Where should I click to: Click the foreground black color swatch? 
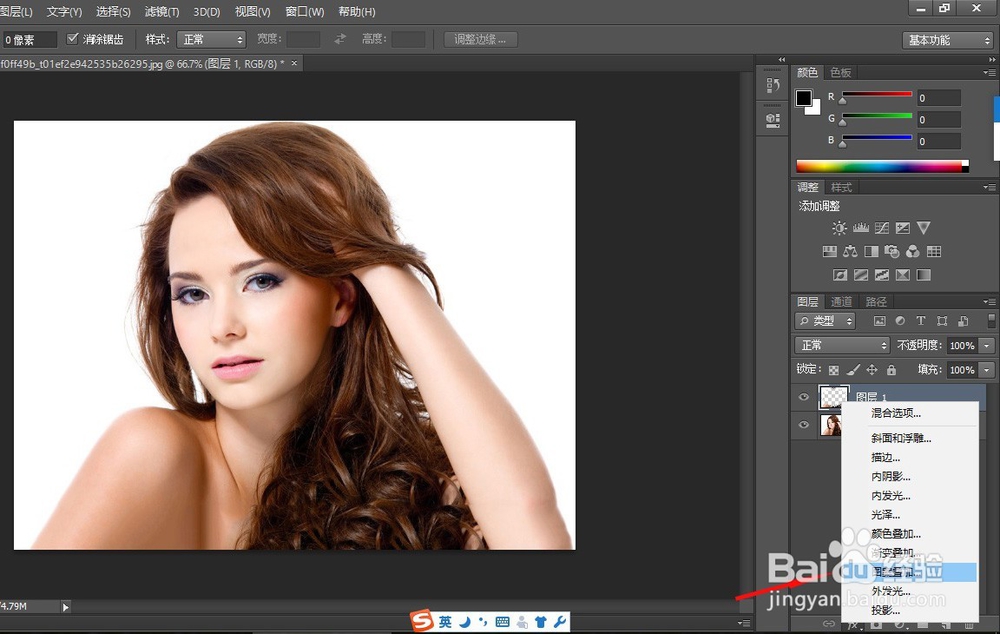click(804, 98)
